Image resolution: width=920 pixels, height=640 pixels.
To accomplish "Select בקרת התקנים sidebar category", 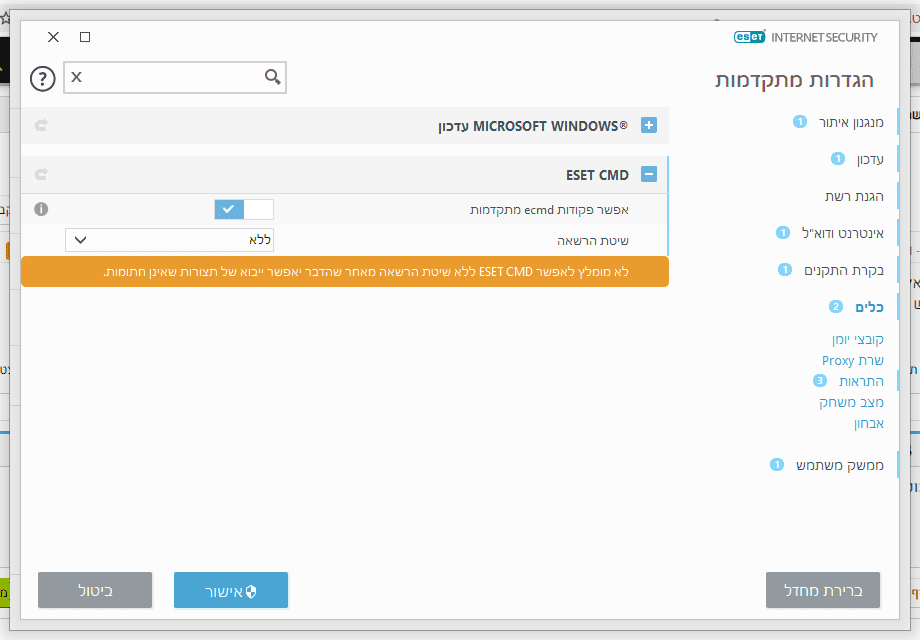I will click(844, 270).
